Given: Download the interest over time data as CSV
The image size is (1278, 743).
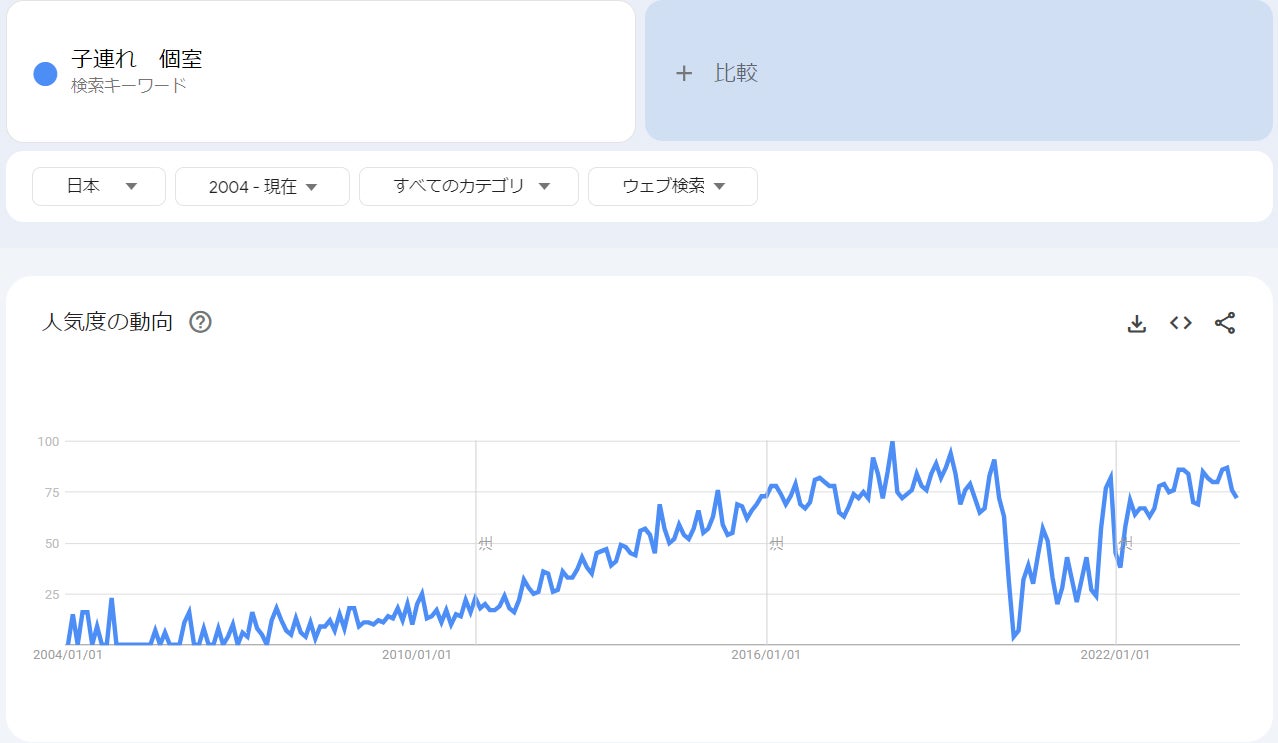Looking at the screenshot, I should 1136,323.
